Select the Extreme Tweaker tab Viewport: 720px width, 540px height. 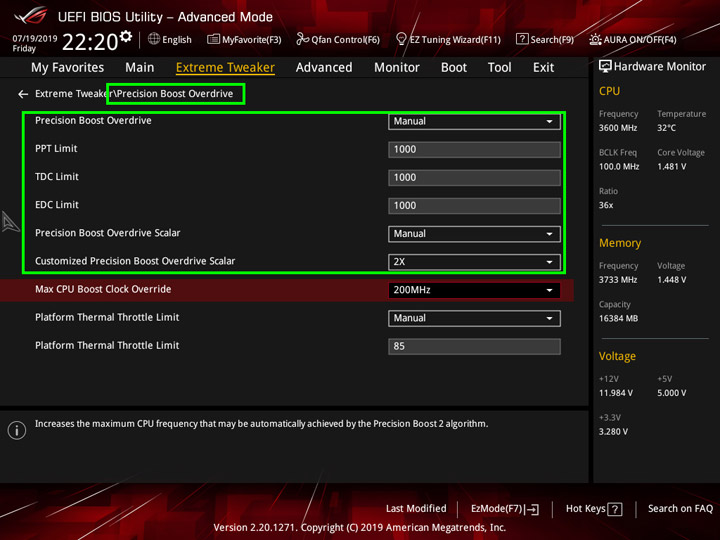pyautogui.click(x=225, y=68)
